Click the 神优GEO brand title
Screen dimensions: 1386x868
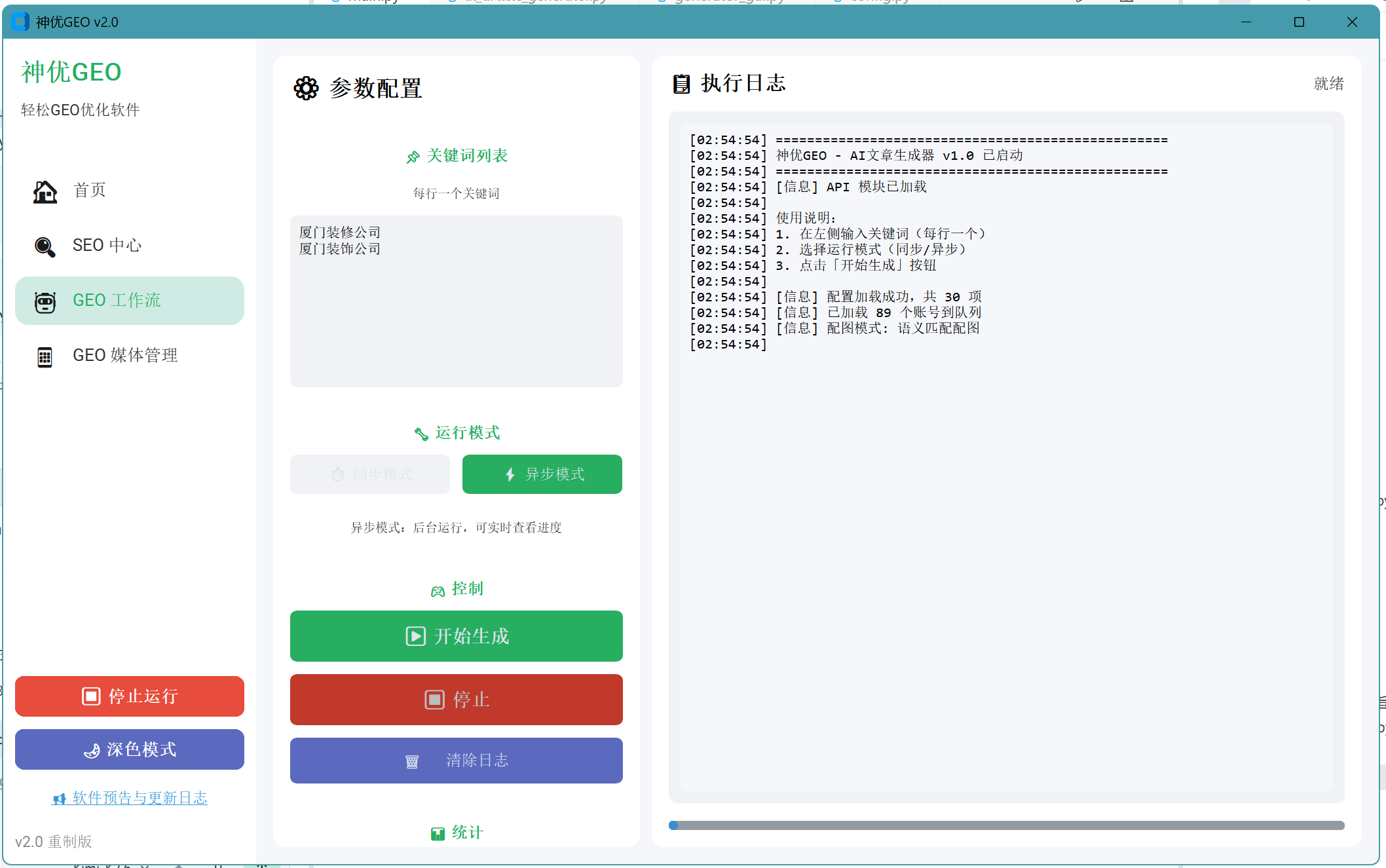71,72
